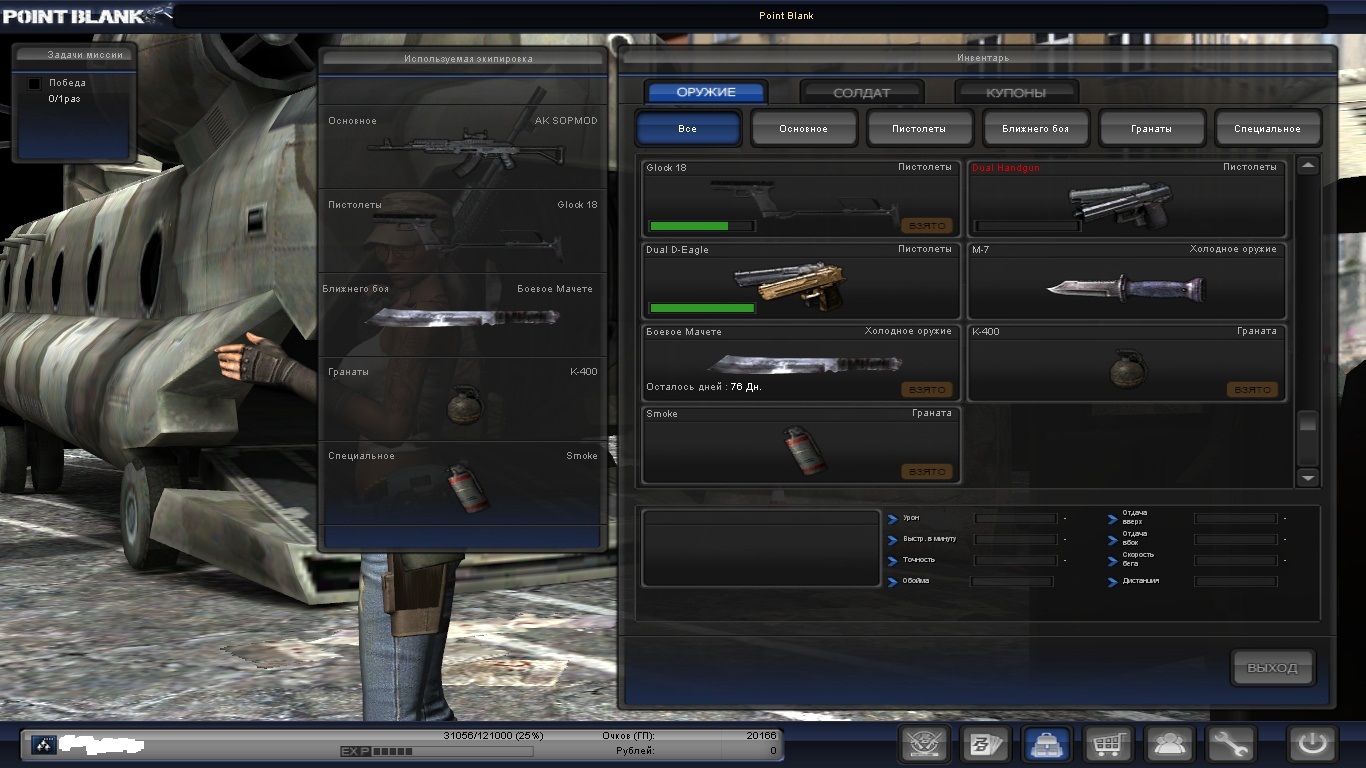This screenshot has height=768, width=1366.
Task: Click the Point Blank logo
Action: (86, 14)
